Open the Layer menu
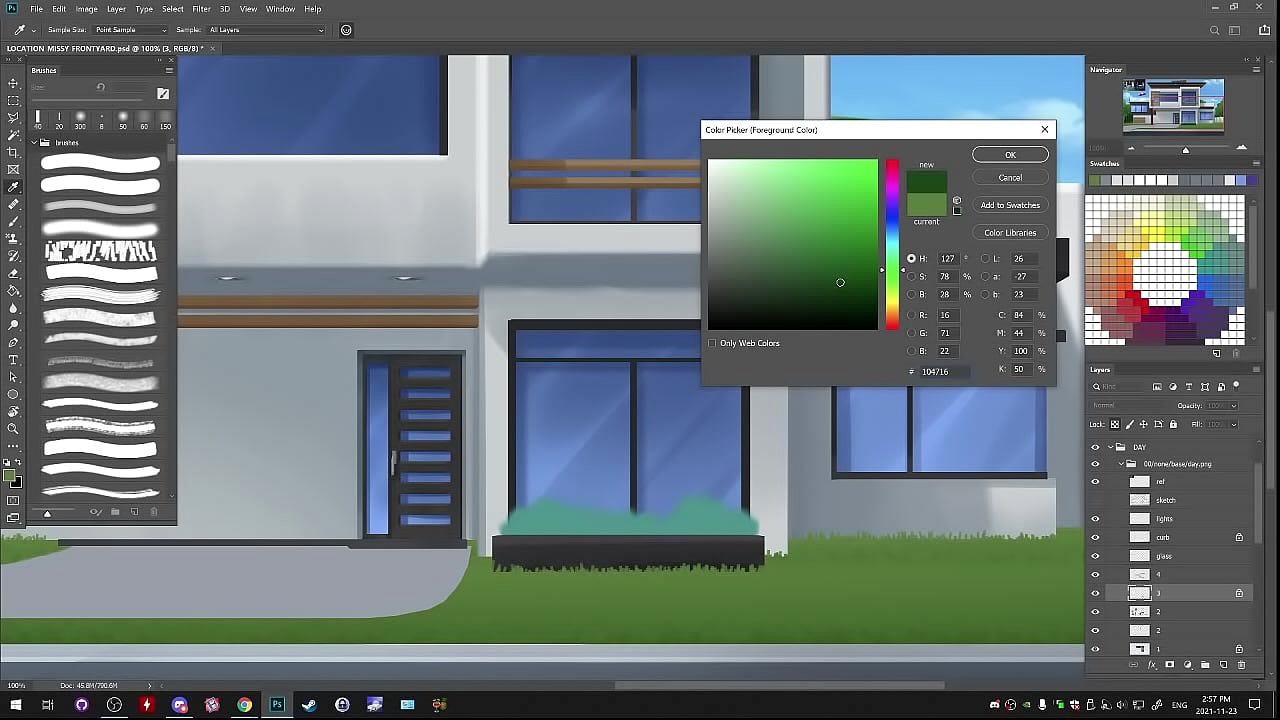This screenshot has width=1280, height=720. (116, 9)
